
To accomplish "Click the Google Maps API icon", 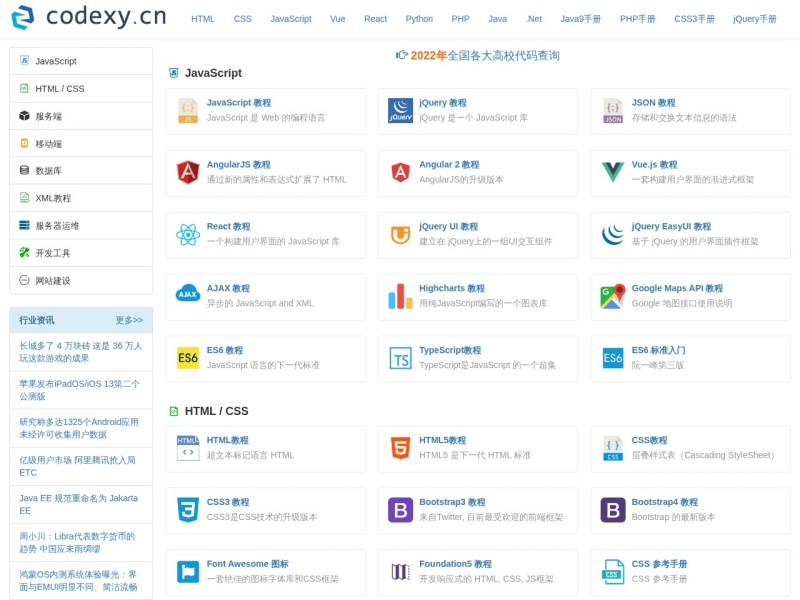I will 613,296.
